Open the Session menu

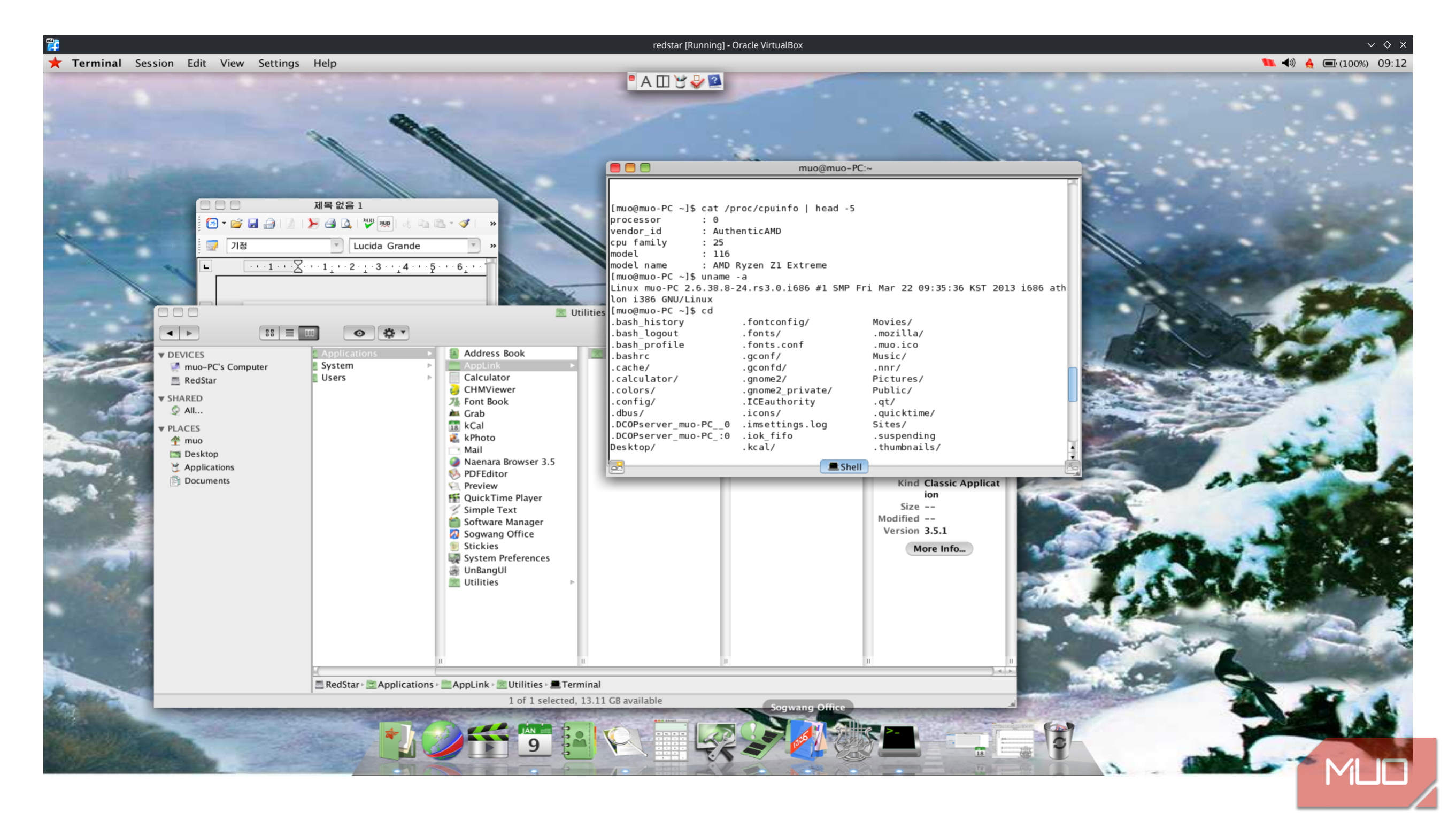154,63
